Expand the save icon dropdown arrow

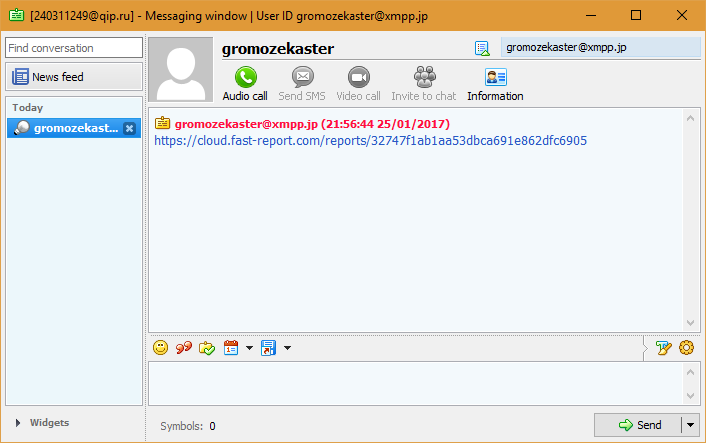(x=287, y=348)
